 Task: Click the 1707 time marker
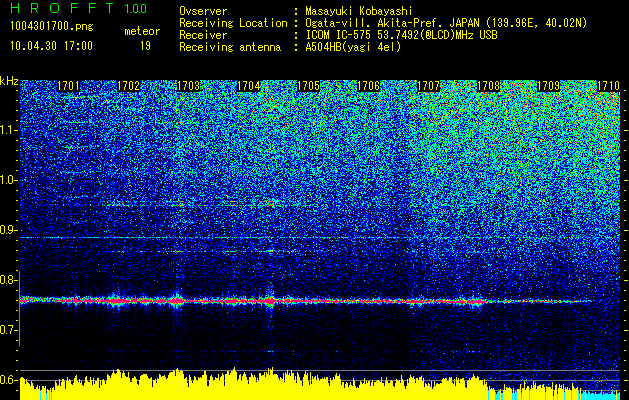(428, 86)
